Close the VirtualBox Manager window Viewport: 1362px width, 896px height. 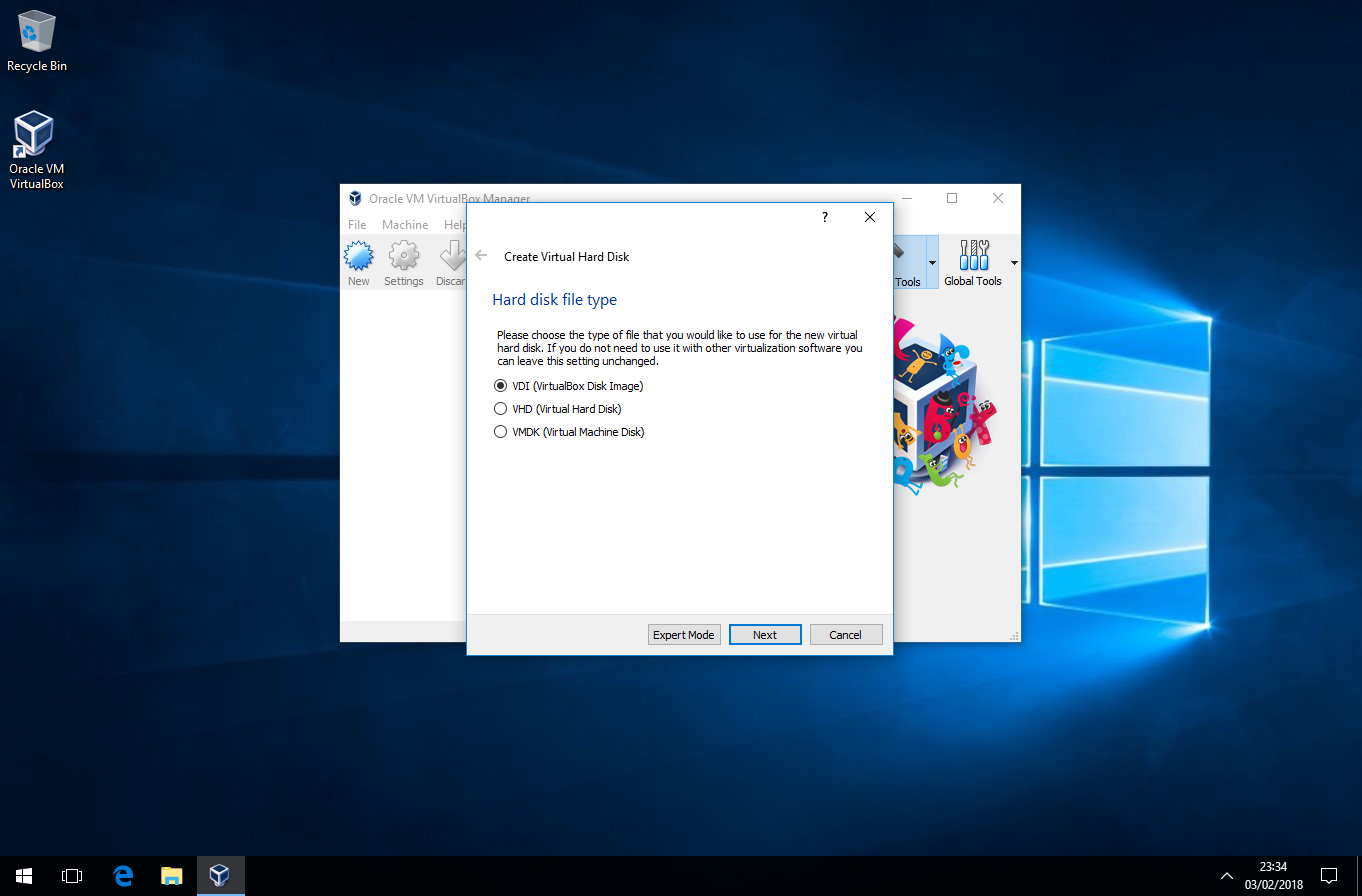[998, 198]
